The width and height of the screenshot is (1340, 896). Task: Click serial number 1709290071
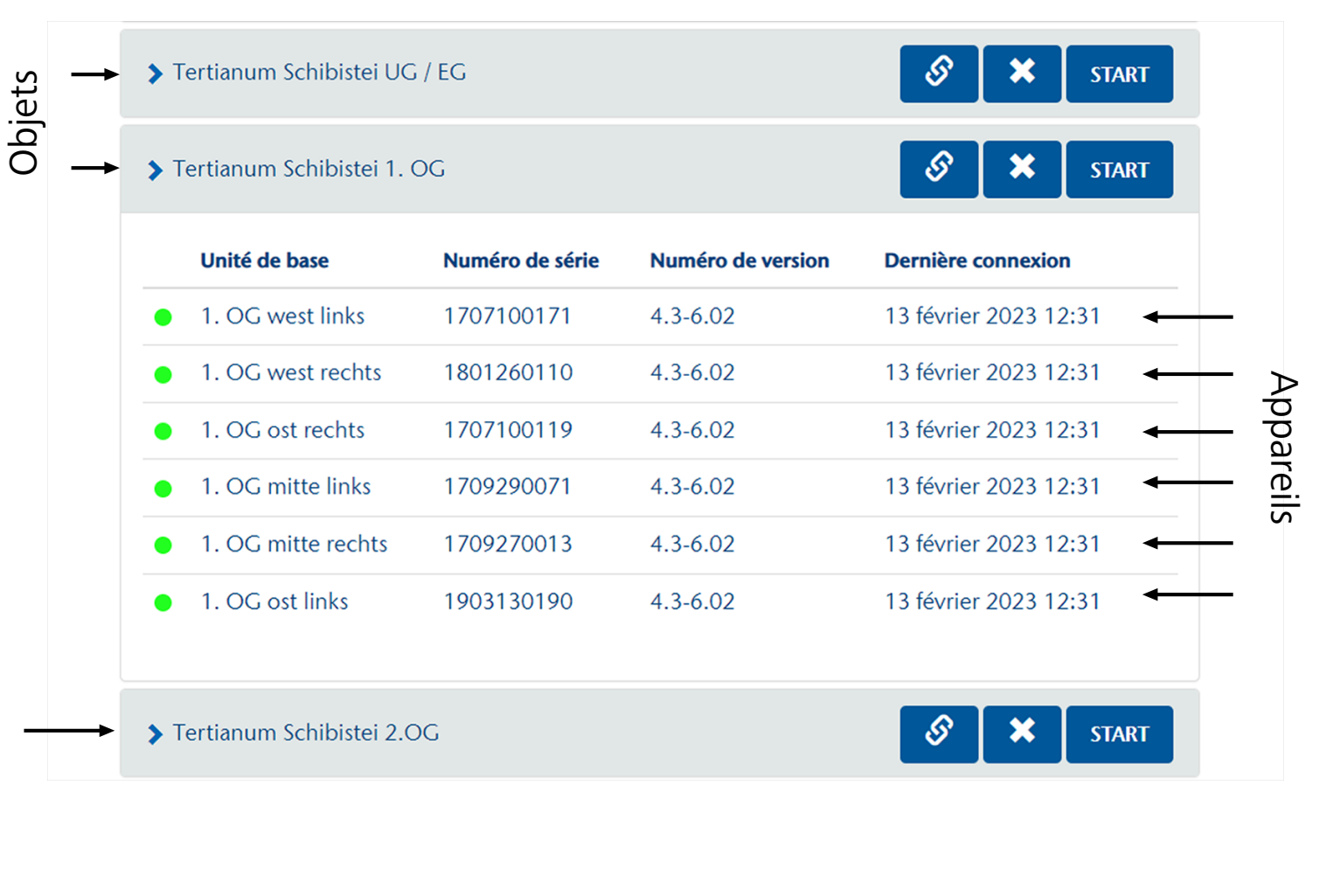(507, 486)
